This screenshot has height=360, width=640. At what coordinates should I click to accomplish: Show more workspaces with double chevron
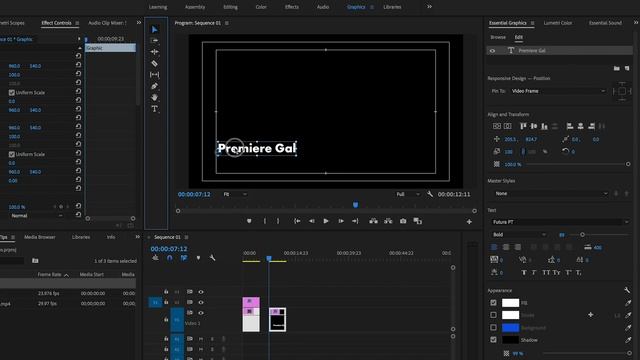(429, 7)
